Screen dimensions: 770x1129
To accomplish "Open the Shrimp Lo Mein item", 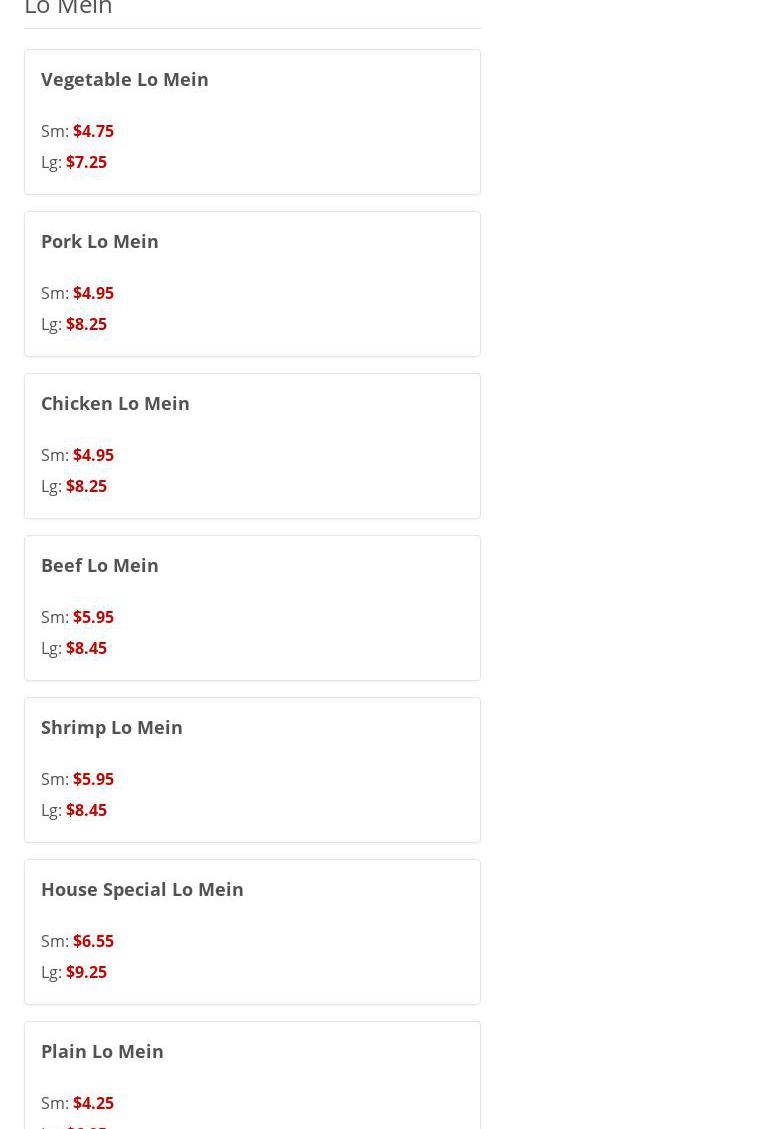I will tap(112, 727).
